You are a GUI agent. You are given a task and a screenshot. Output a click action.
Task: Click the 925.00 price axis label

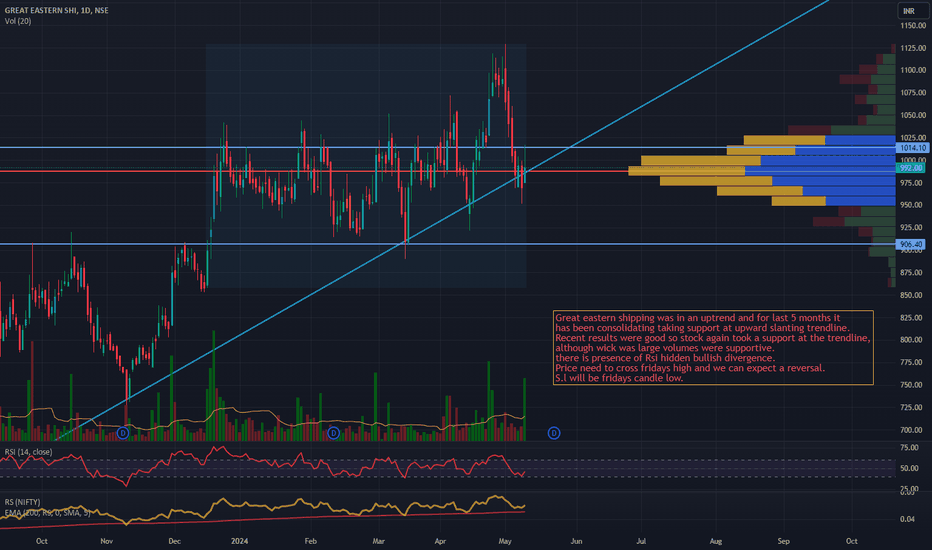tap(913, 228)
